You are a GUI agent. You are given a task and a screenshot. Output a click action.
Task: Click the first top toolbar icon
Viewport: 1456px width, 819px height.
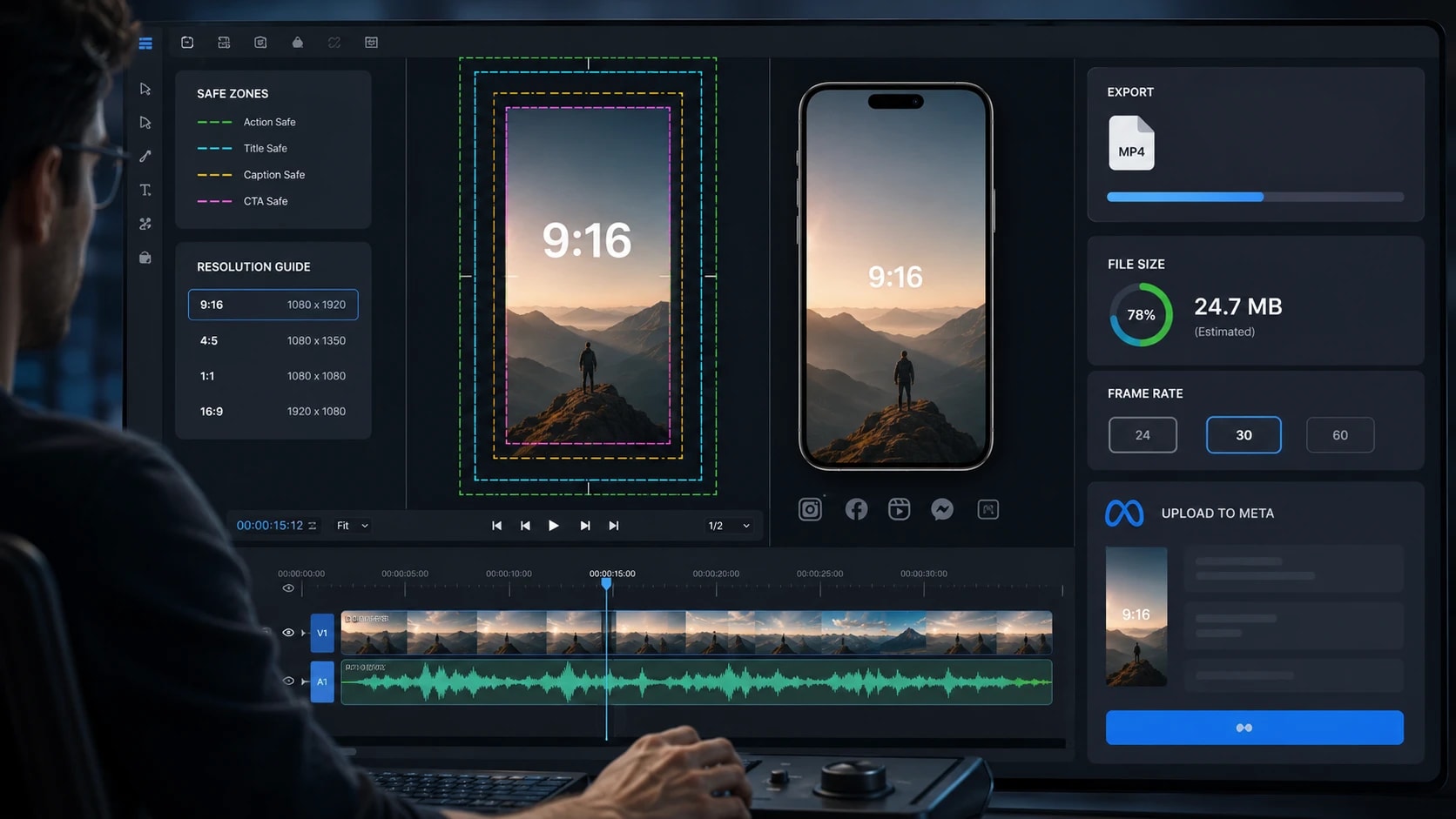click(187, 42)
